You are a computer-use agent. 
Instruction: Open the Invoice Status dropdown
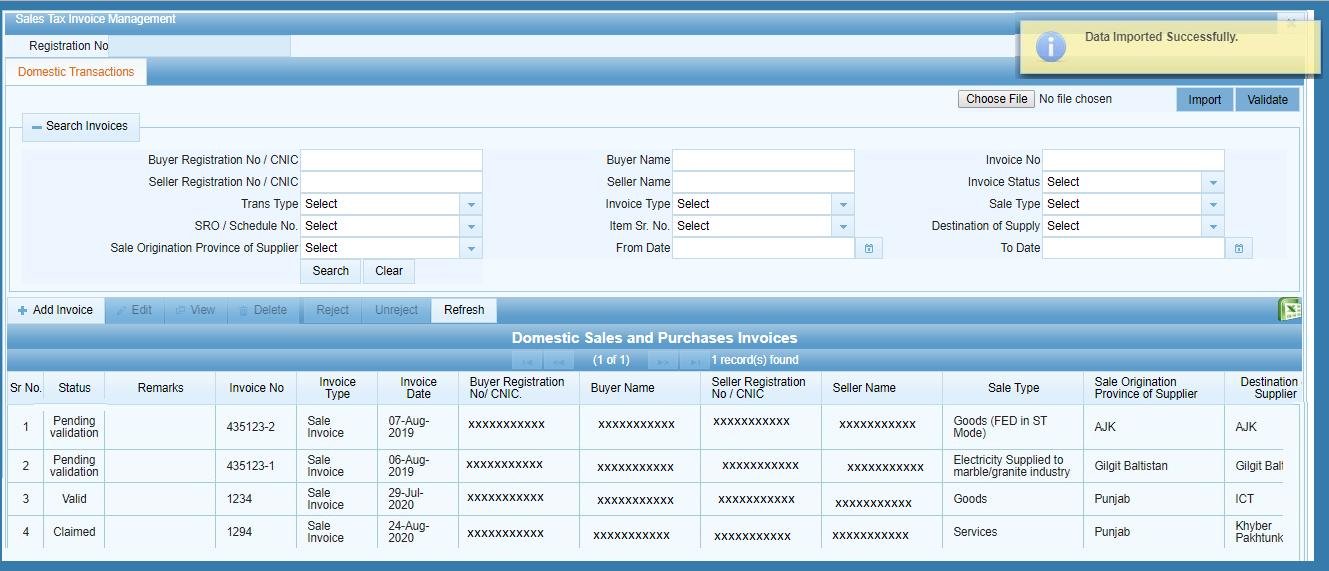point(1213,182)
